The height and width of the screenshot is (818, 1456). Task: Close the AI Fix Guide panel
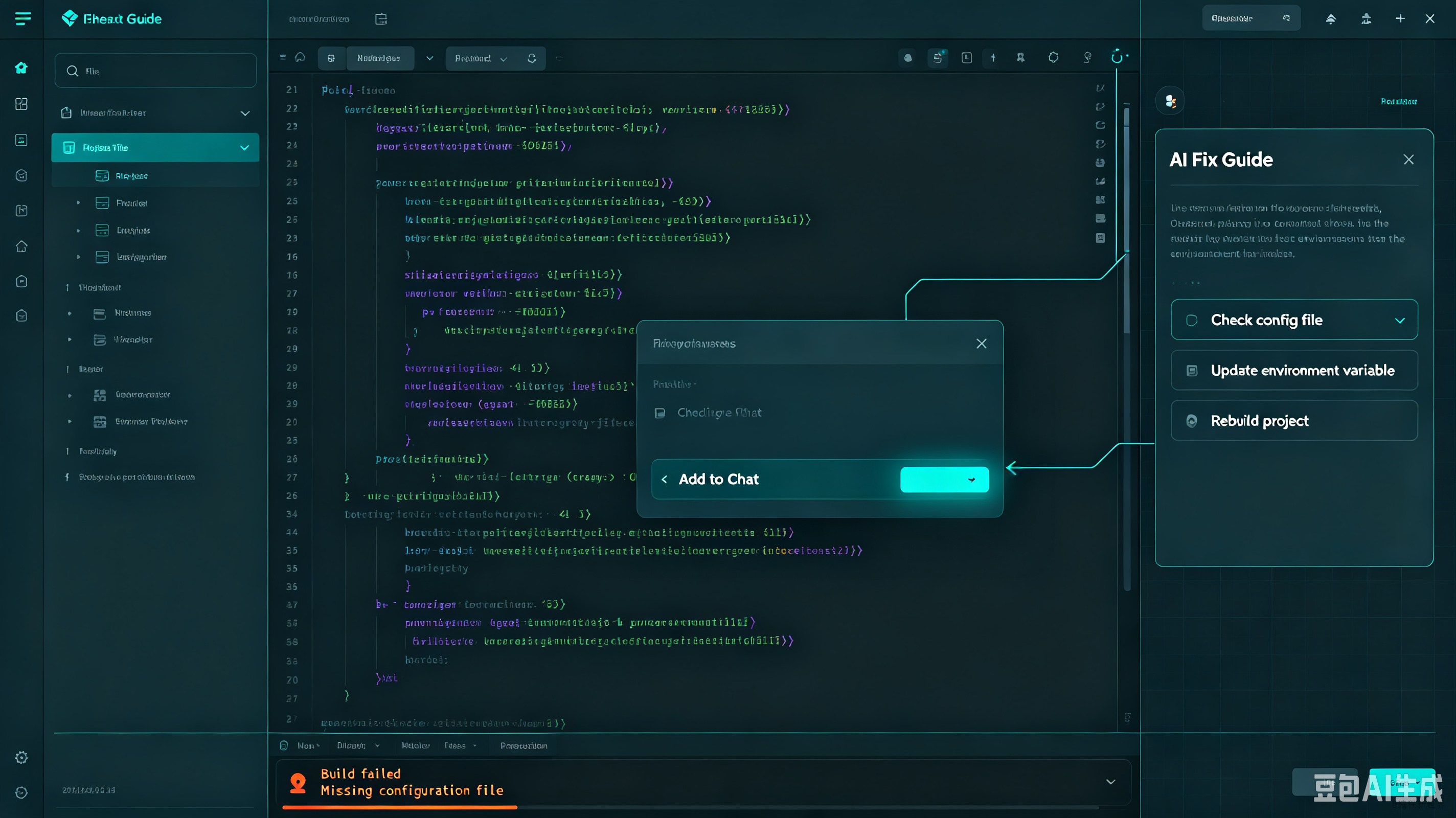1408,160
